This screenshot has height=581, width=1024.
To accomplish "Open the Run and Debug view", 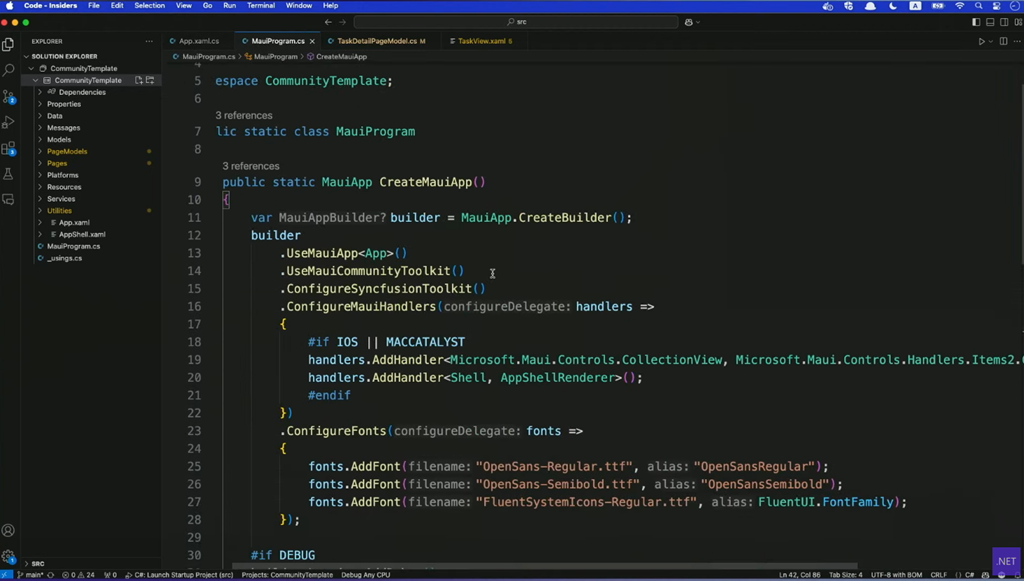I will point(8,122).
